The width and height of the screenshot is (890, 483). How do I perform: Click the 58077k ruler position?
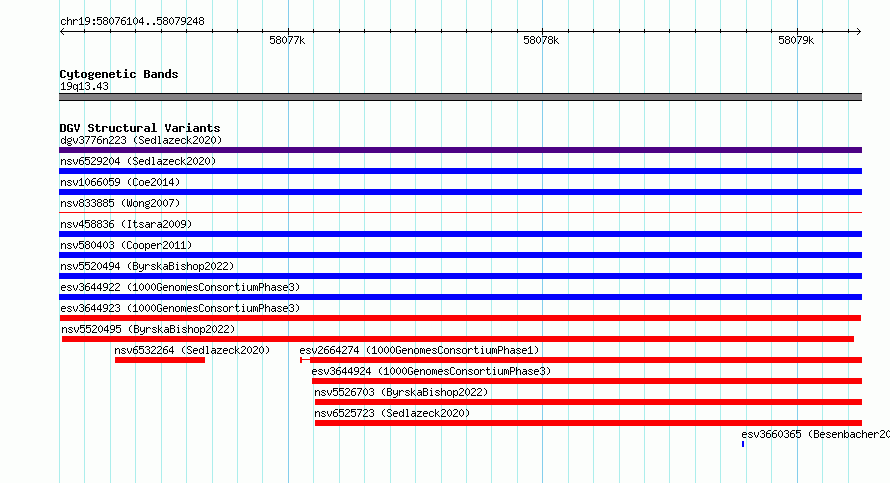coord(287,40)
